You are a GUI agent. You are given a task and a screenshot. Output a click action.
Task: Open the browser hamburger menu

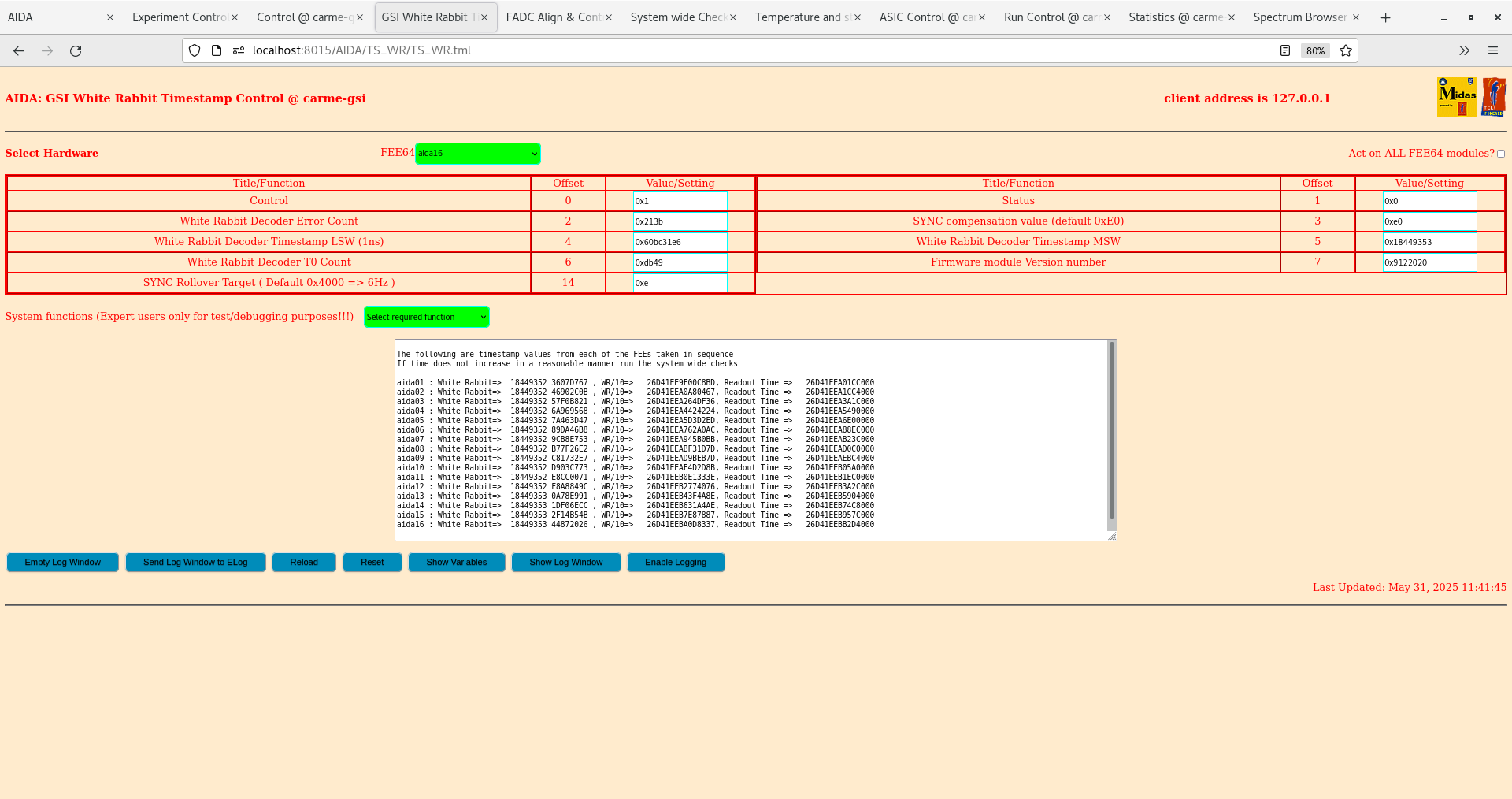[x=1493, y=50]
